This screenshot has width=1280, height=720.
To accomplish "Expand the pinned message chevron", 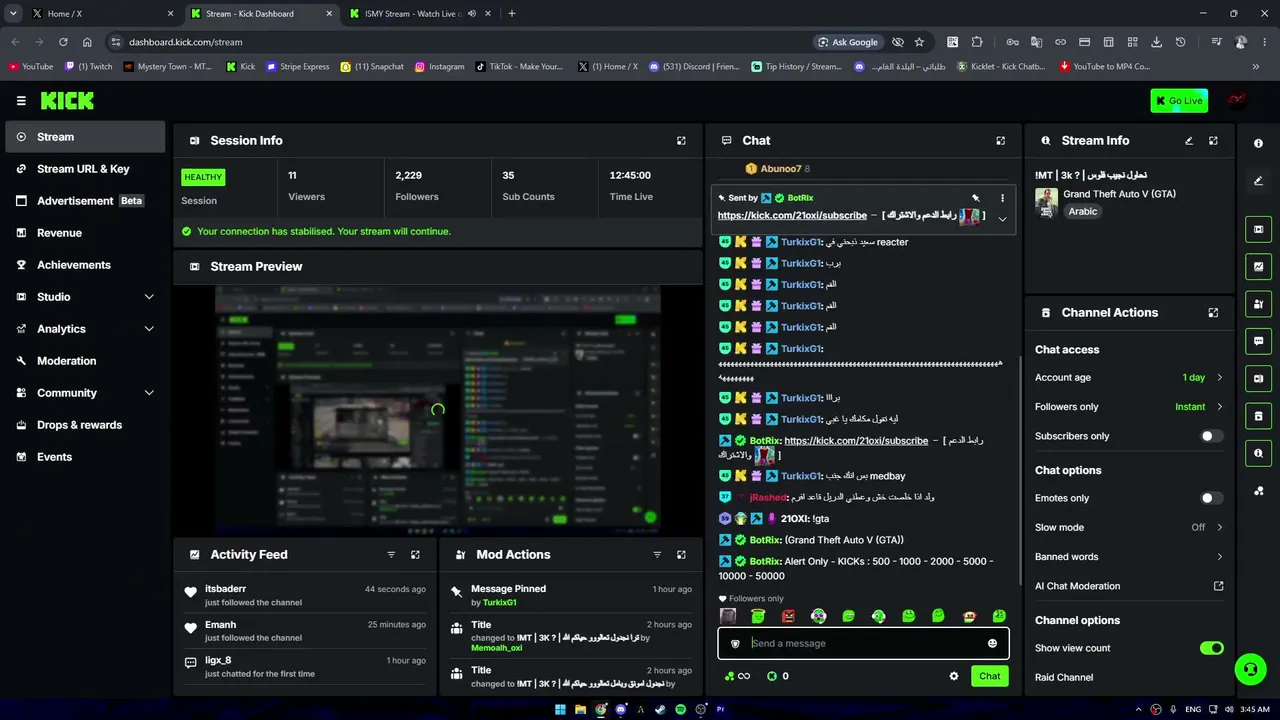I will [1002, 219].
